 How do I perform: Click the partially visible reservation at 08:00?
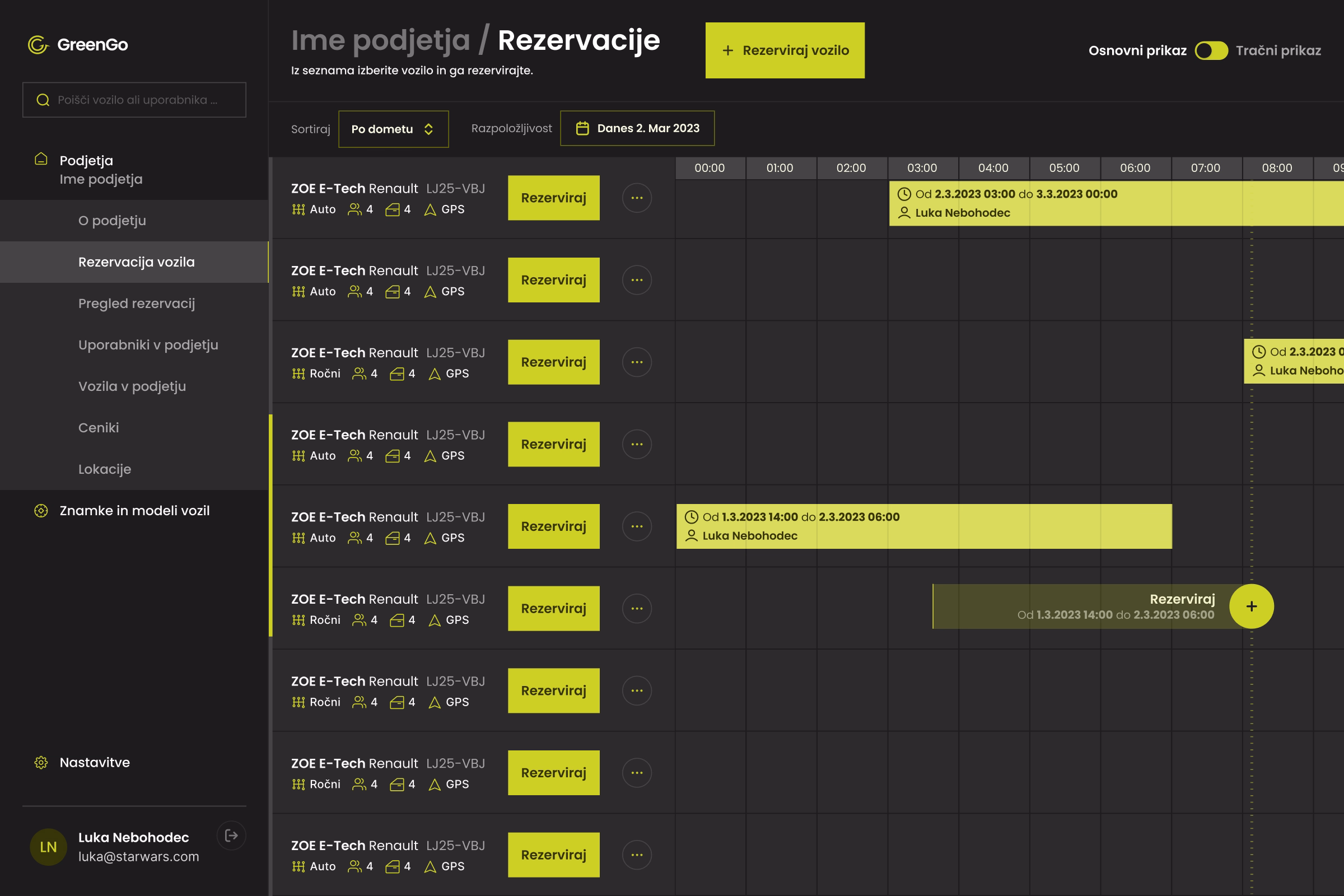1294,361
